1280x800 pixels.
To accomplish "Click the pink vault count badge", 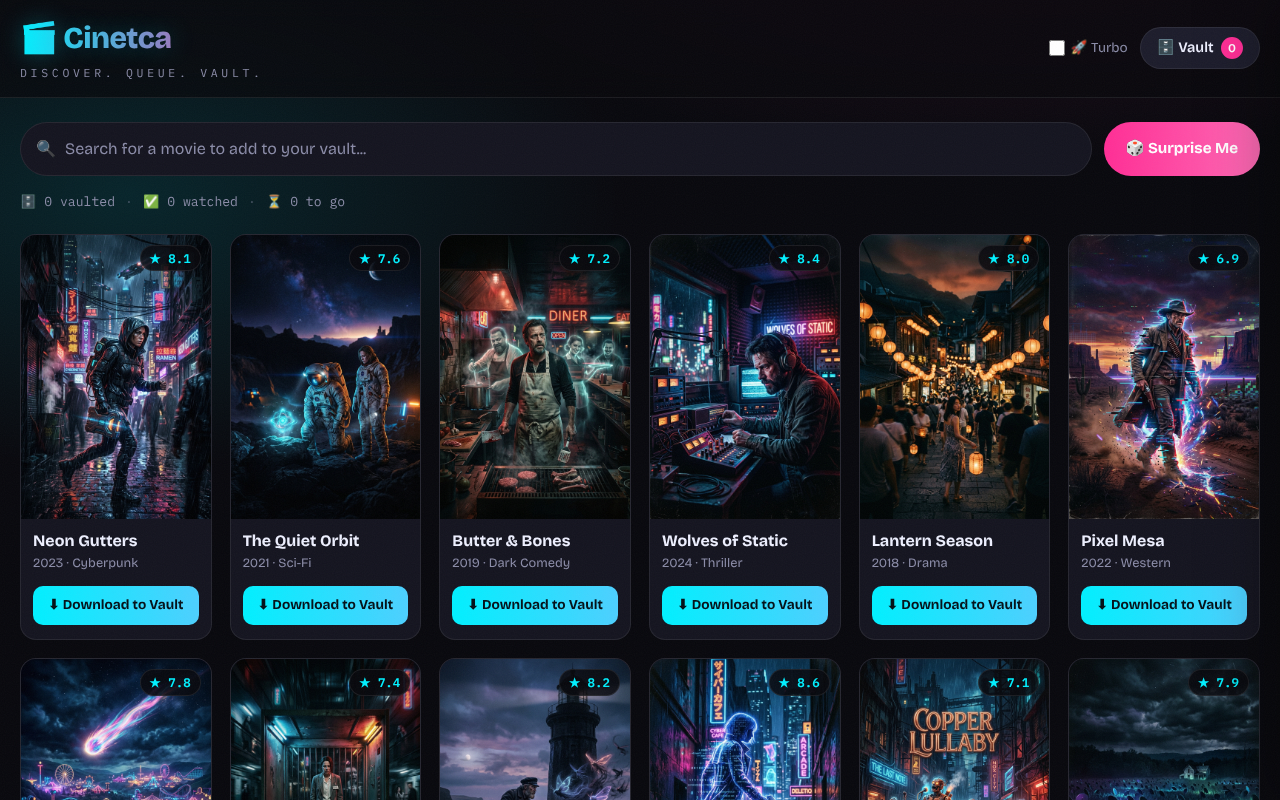I will click(x=1232, y=48).
